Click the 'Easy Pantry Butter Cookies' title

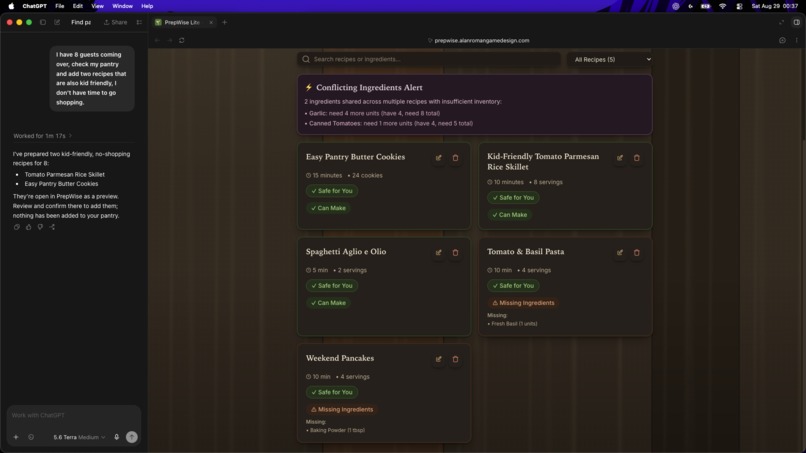pyautogui.click(x=355, y=157)
